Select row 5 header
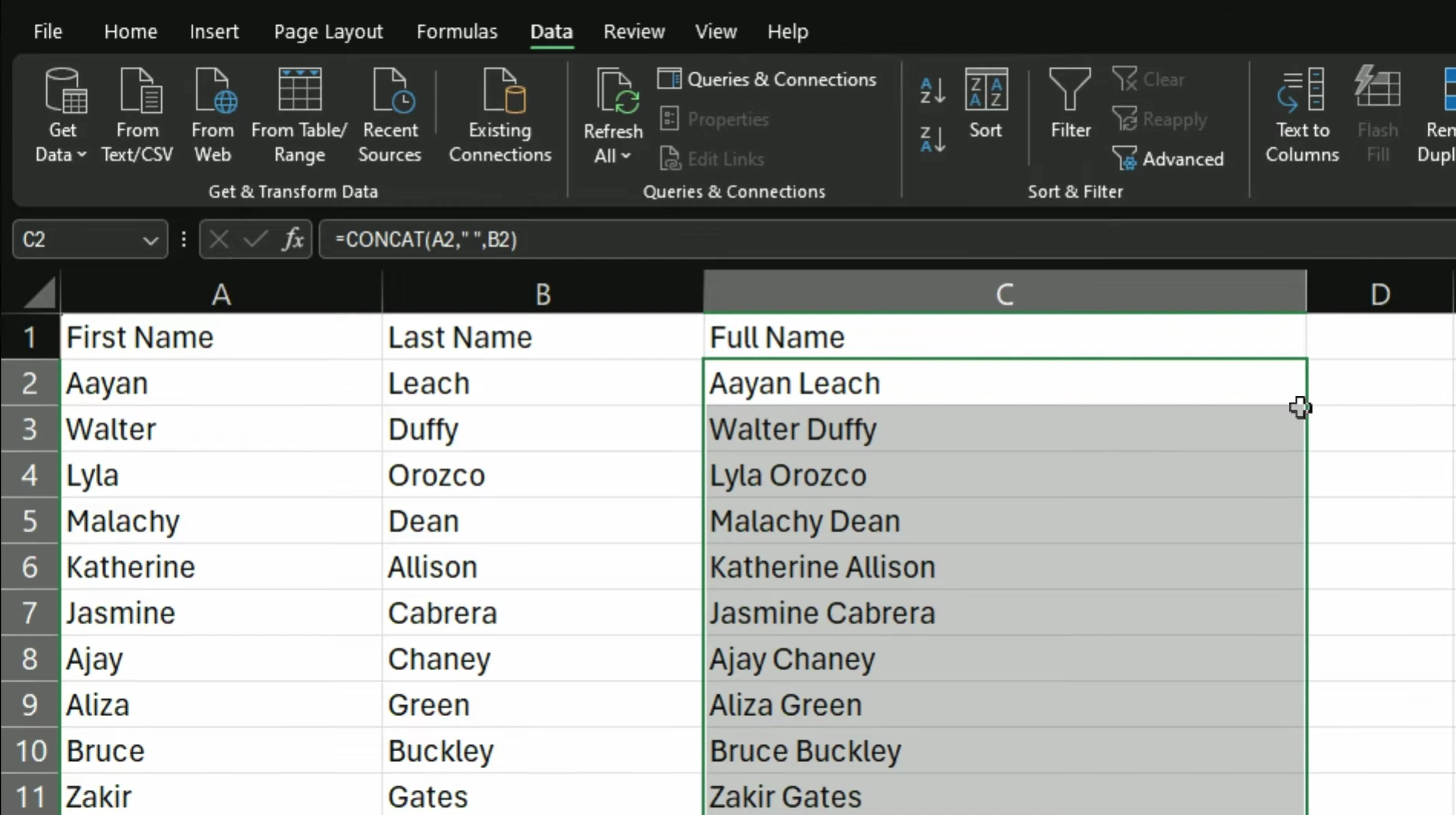The width and height of the screenshot is (1456, 815). pyautogui.click(x=29, y=521)
